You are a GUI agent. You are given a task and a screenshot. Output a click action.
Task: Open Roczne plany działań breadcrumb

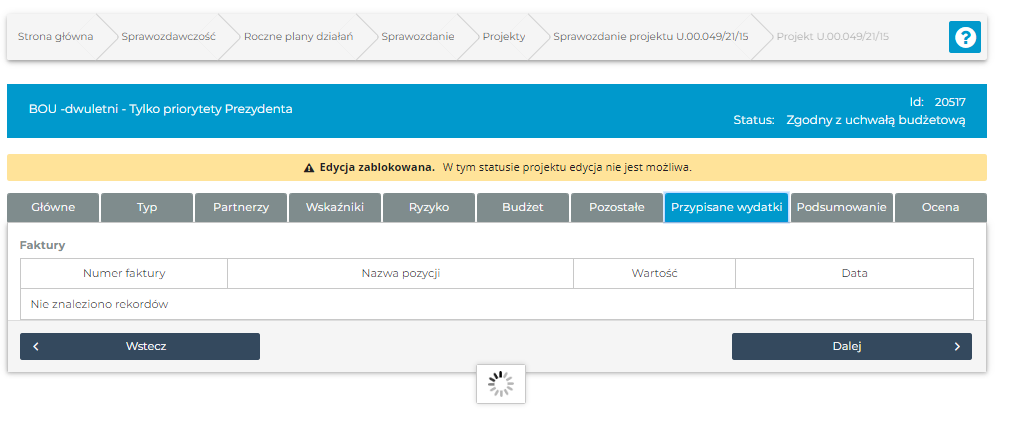298,37
